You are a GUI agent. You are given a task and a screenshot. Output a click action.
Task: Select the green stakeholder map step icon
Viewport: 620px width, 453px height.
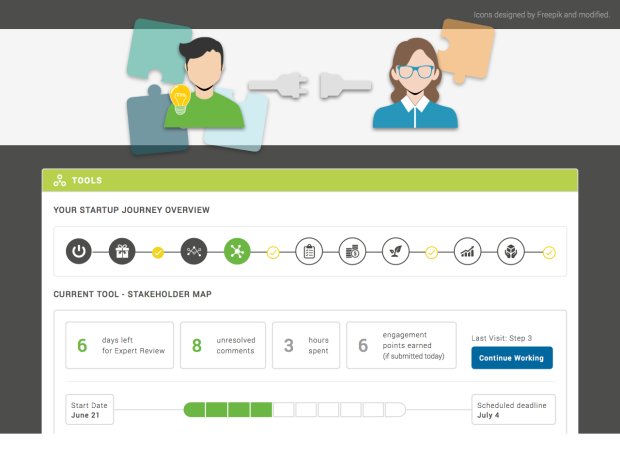click(237, 251)
